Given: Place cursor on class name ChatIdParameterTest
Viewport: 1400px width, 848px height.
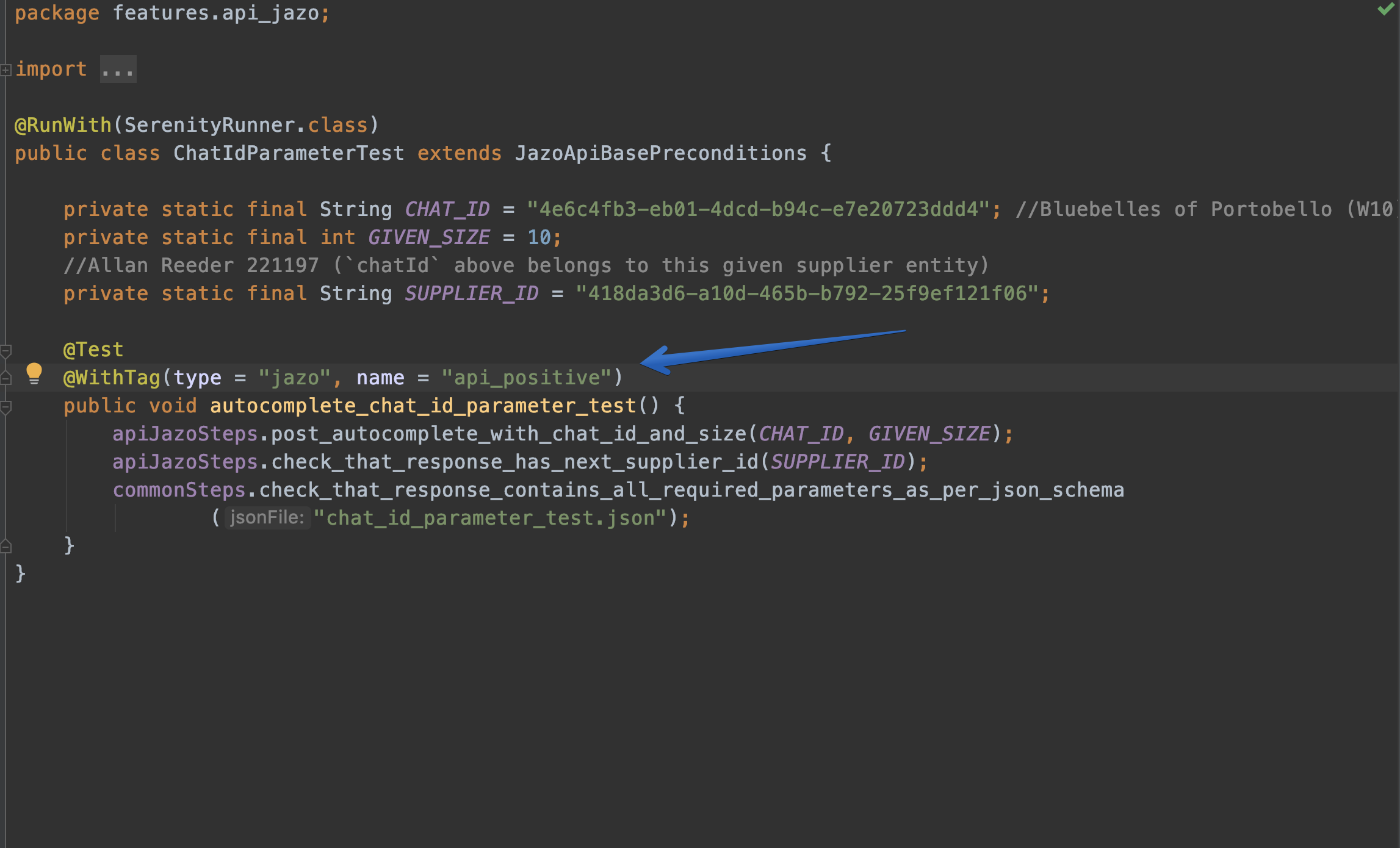Looking at the screenshot, I should click(x=288, y=153).
